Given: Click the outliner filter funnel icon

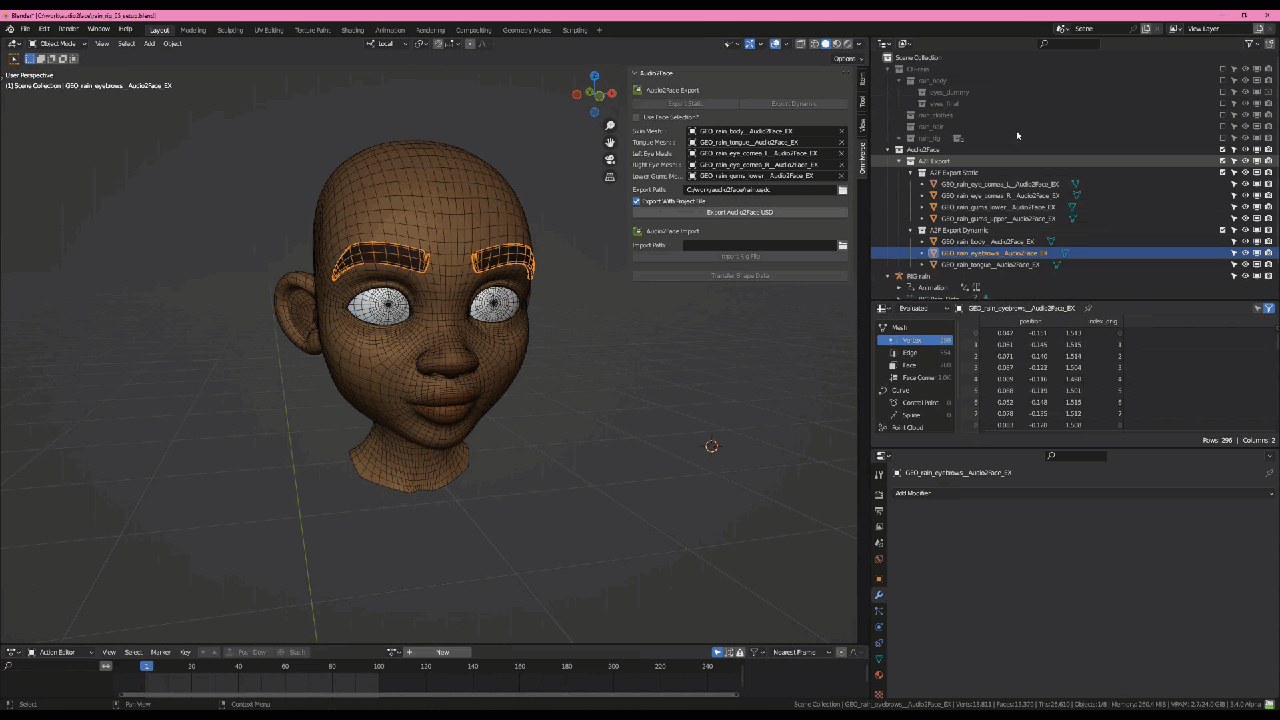Looking at the screenshot, I should (1249, 43).
